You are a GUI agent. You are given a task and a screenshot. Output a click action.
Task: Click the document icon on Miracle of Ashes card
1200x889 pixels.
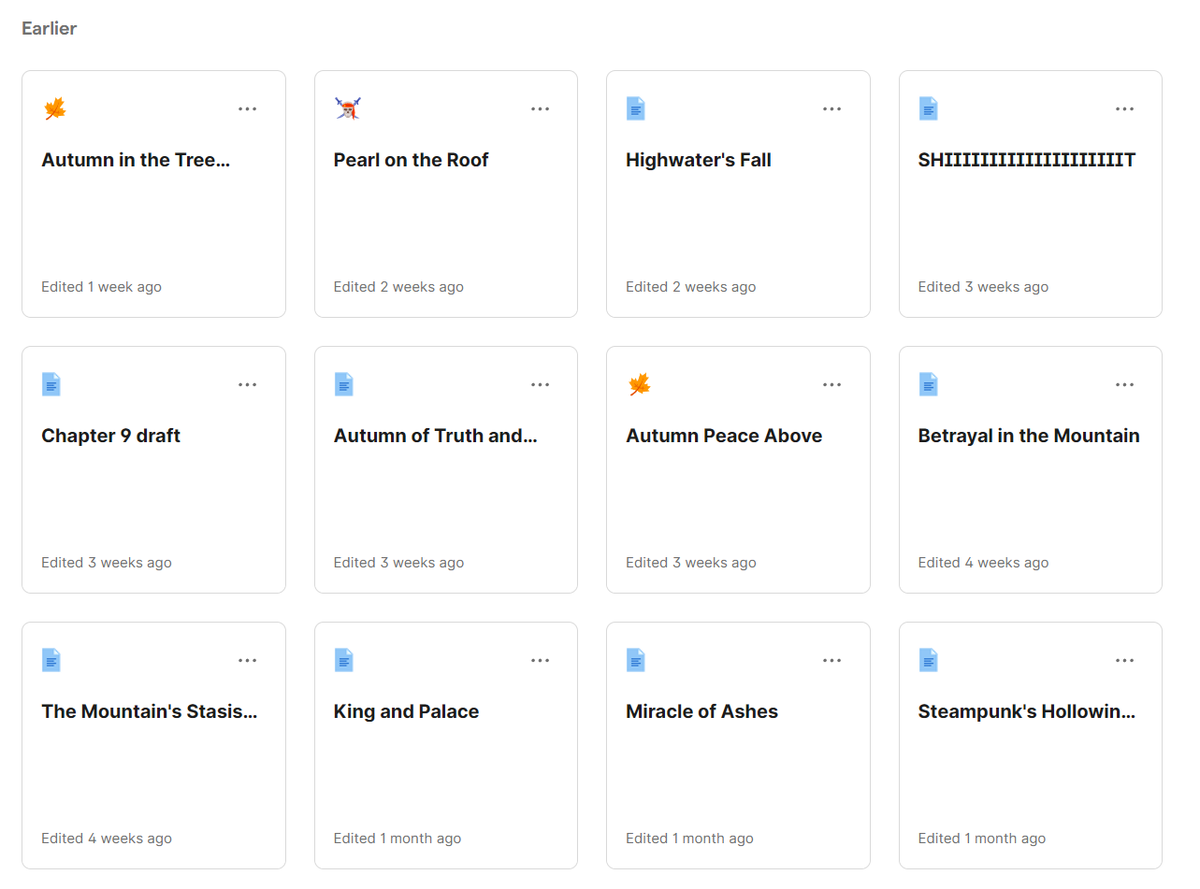coord(635,660)
